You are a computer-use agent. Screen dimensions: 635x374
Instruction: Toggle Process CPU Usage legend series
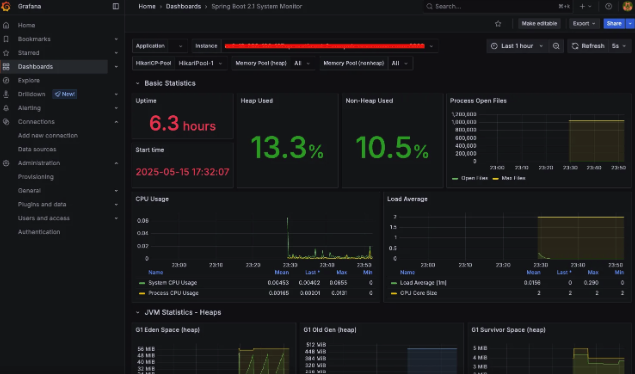[x=173, y=293]
